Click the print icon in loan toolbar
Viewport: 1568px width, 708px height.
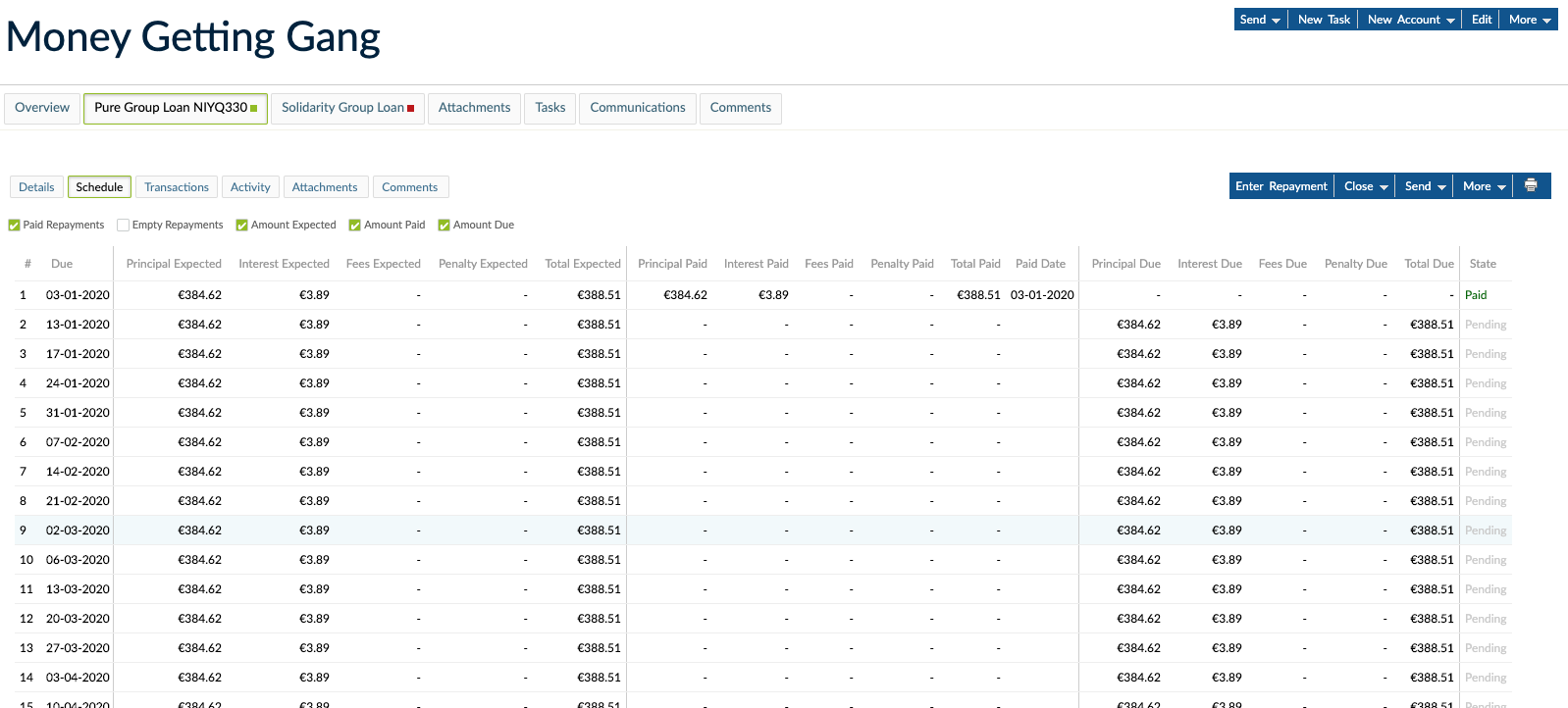pyautogui.click(x=1531, y=186)
